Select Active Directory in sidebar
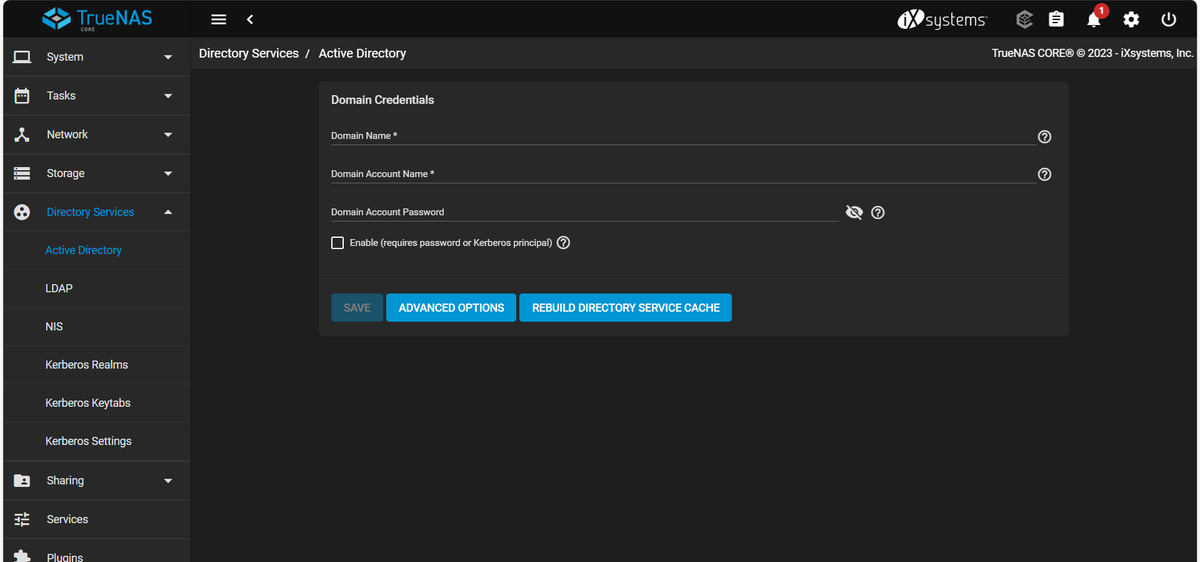1200x562 pixels. tap(84, 250)
